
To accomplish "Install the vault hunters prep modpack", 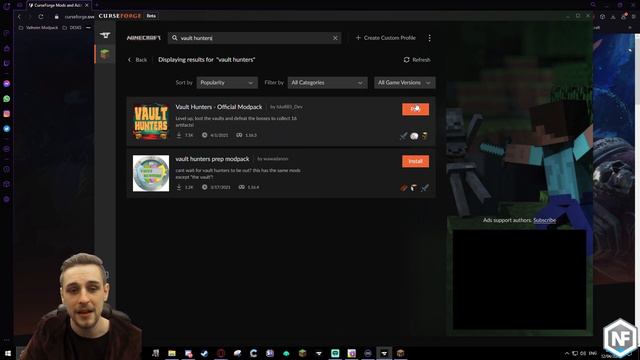I will pos(416,161).
